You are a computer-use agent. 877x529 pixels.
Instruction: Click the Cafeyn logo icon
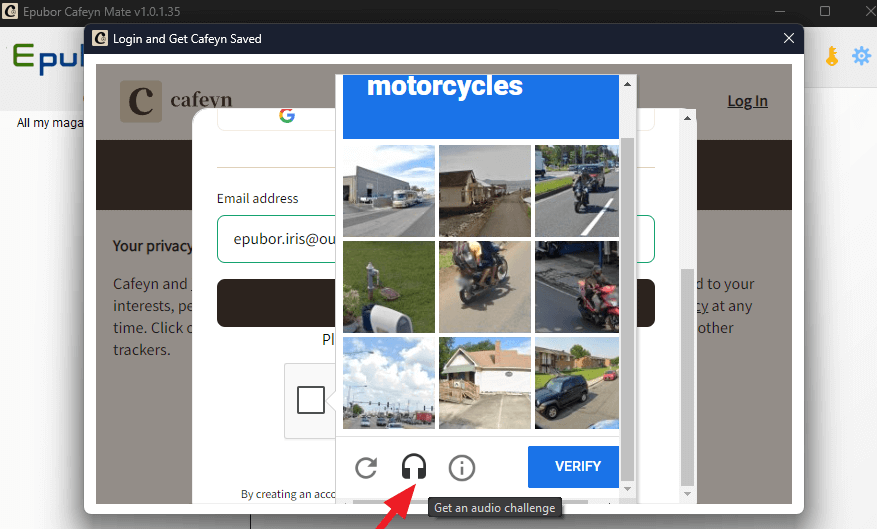click(140, 101)
